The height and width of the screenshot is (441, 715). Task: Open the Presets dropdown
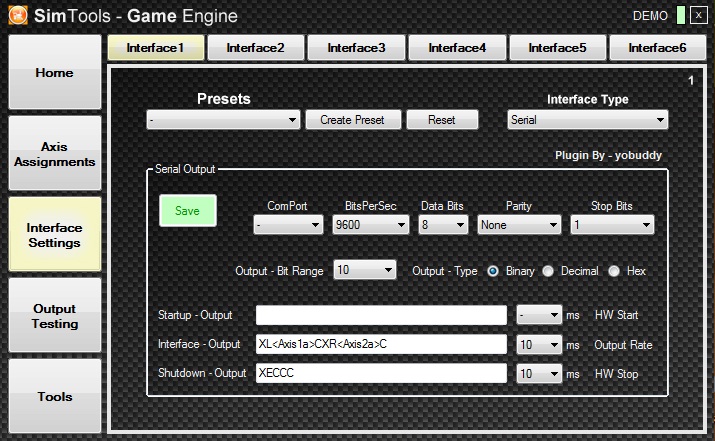[222, 120]
